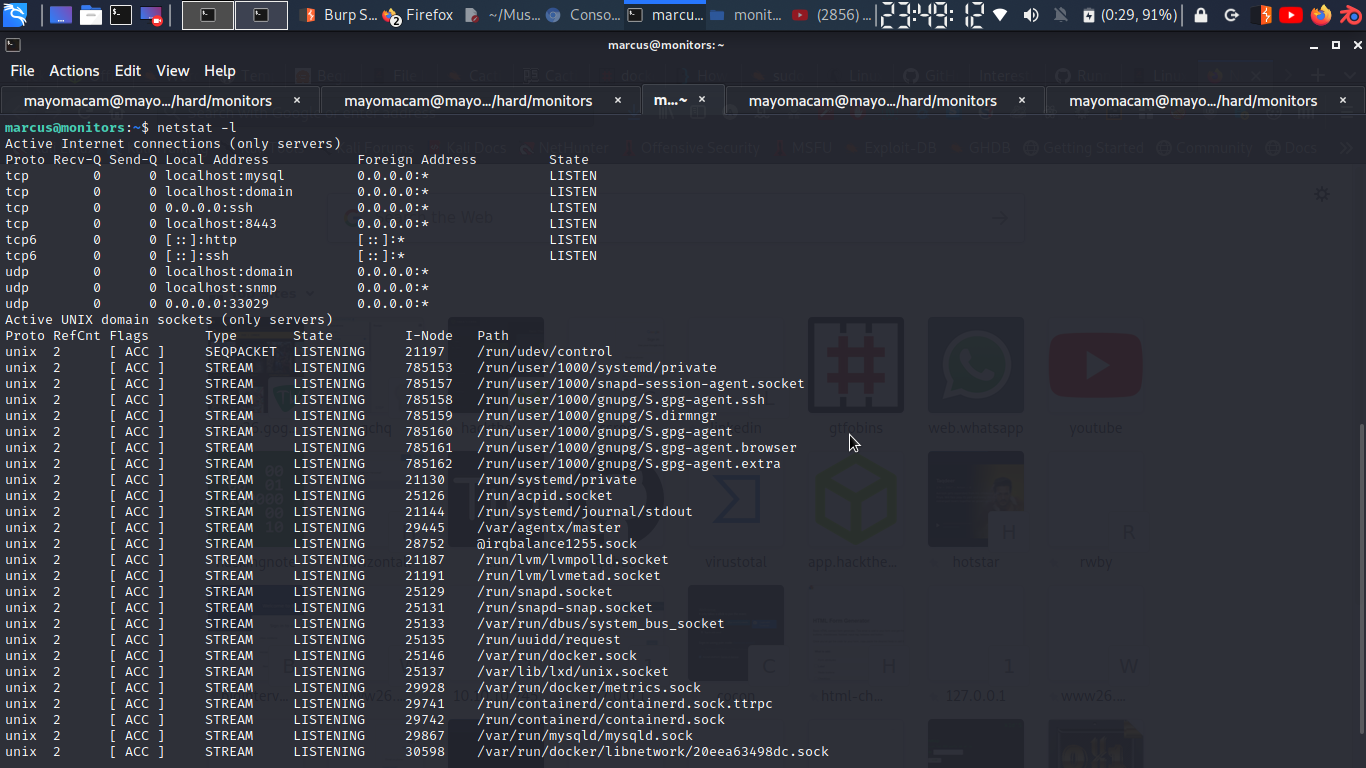
Task: Click the 'SEQPACKET' socket type text
Action: (x=241, y=352)
